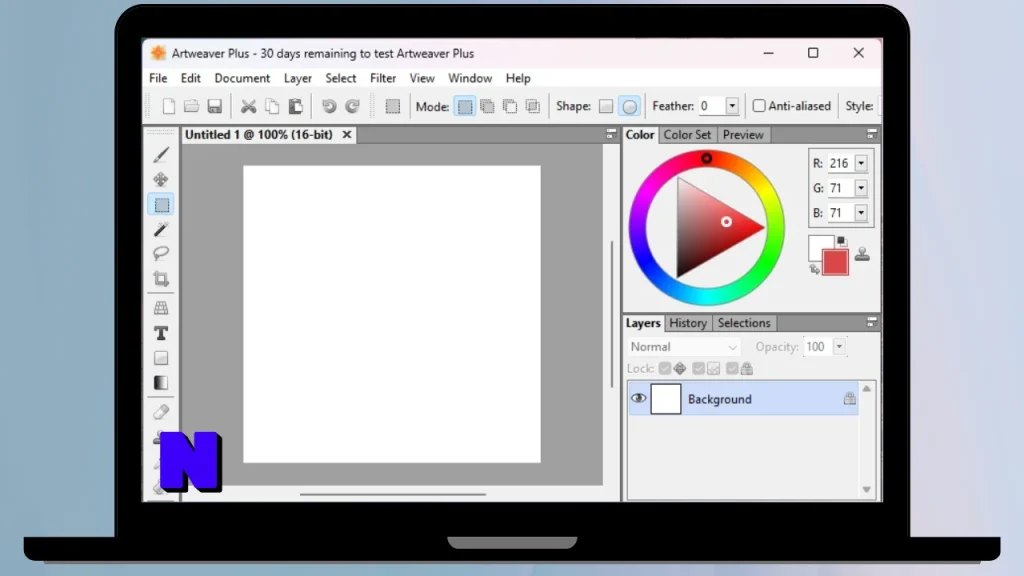Select the Gradient tool
Image resolution: width=1024 pixels, height=576 pixels.
coord(161,383)
